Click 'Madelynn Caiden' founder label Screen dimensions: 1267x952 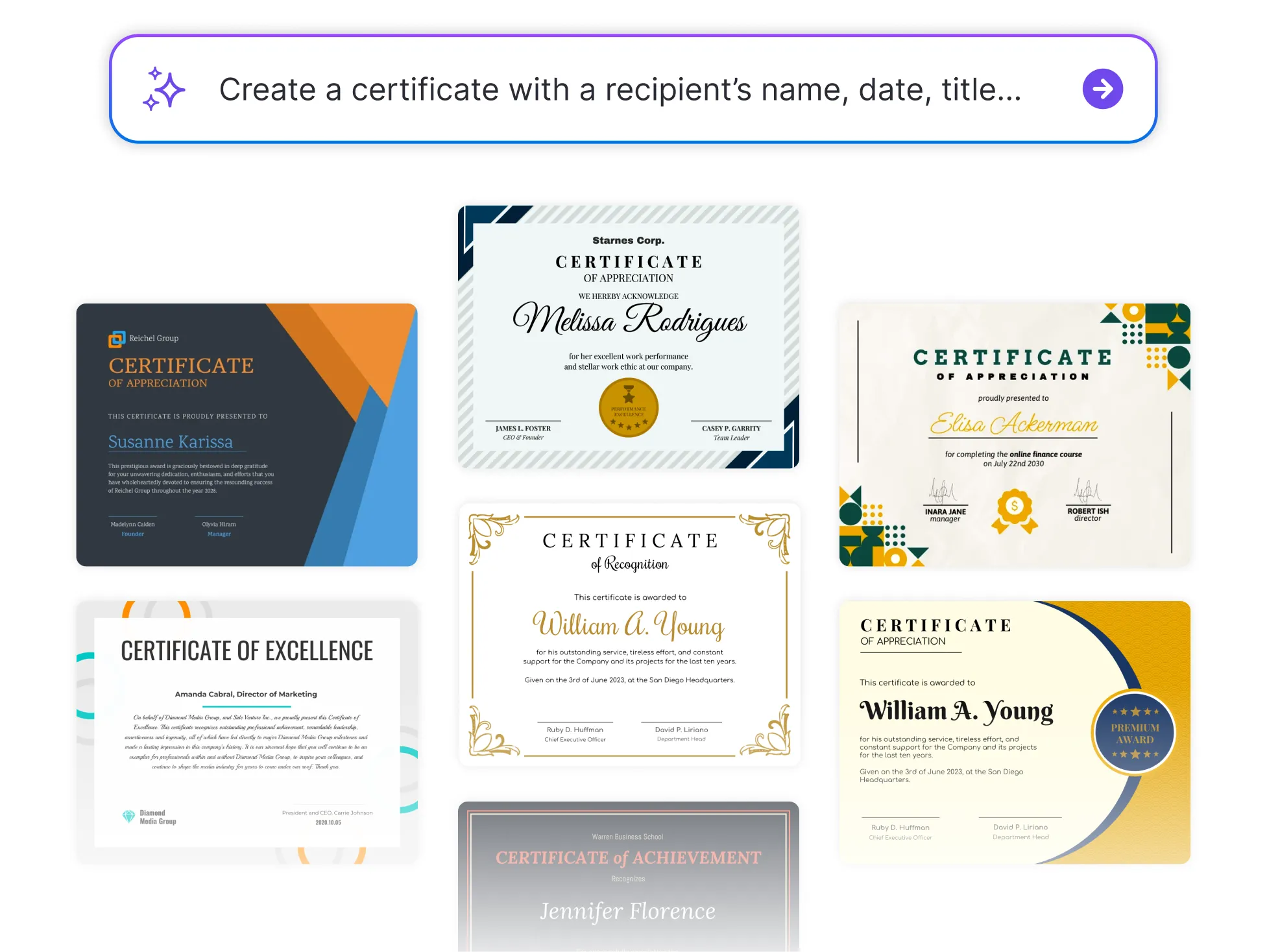pyautogui.click(x=132, y=524)
